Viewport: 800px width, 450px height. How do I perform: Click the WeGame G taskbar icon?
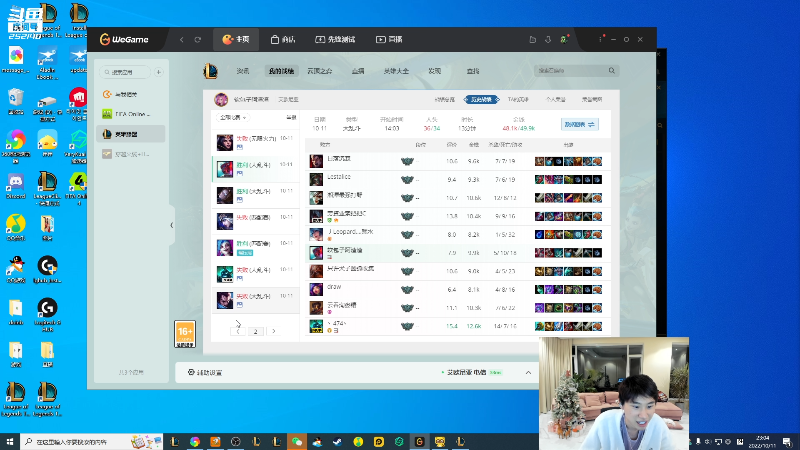[x=419, y=441]
